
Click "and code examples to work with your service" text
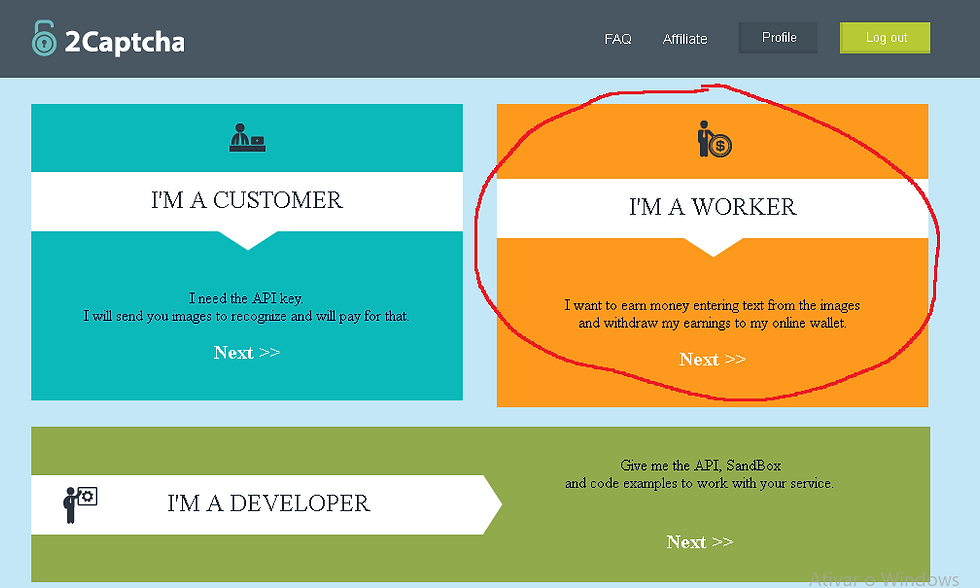(699, 484)
